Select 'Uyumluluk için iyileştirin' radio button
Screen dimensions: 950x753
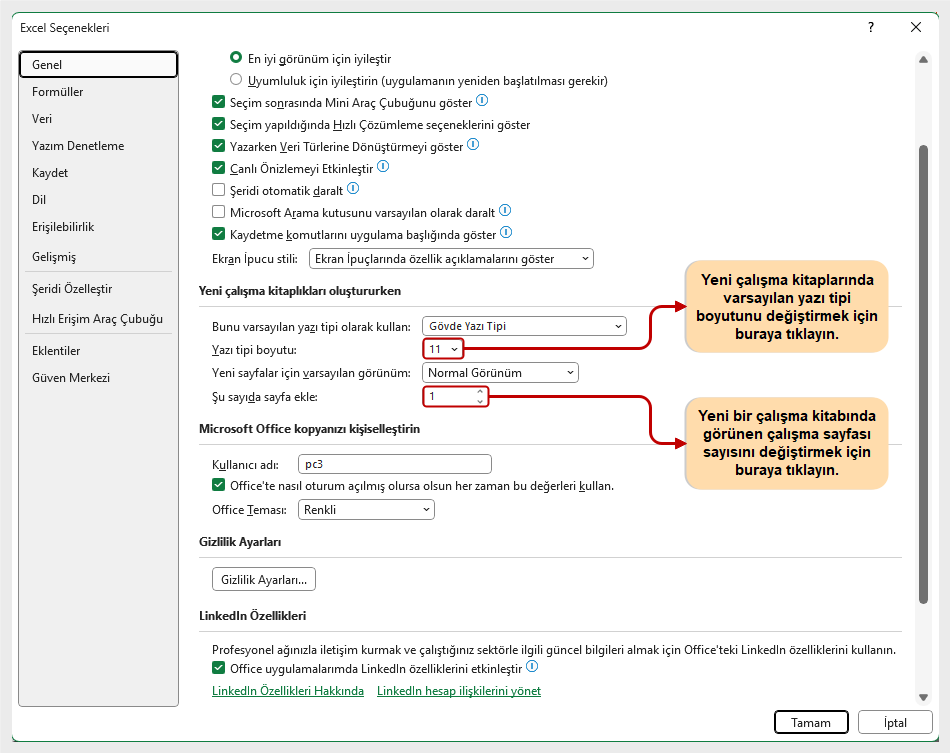(x=236, y=79)
